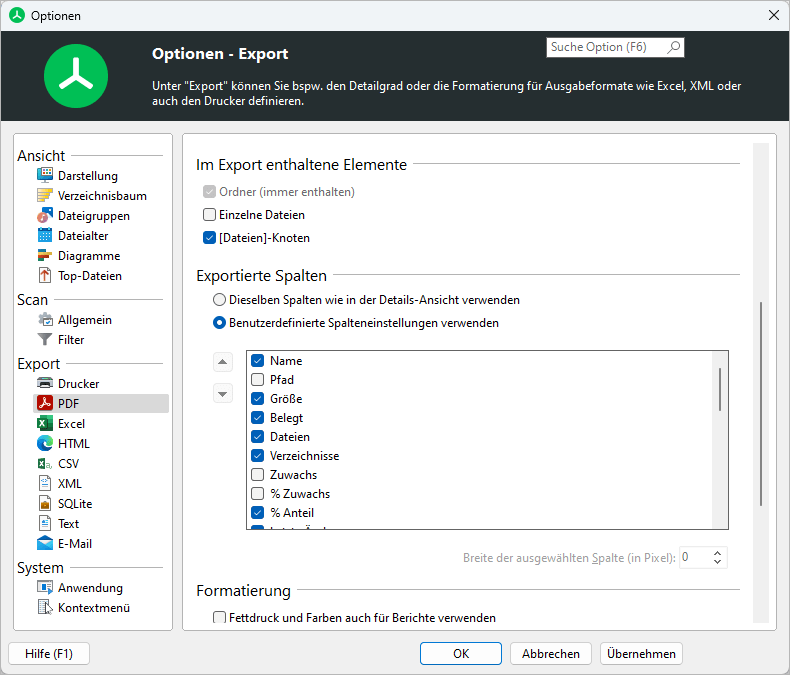
Task: Open Drucker export icon
Action: pos(45,383)
